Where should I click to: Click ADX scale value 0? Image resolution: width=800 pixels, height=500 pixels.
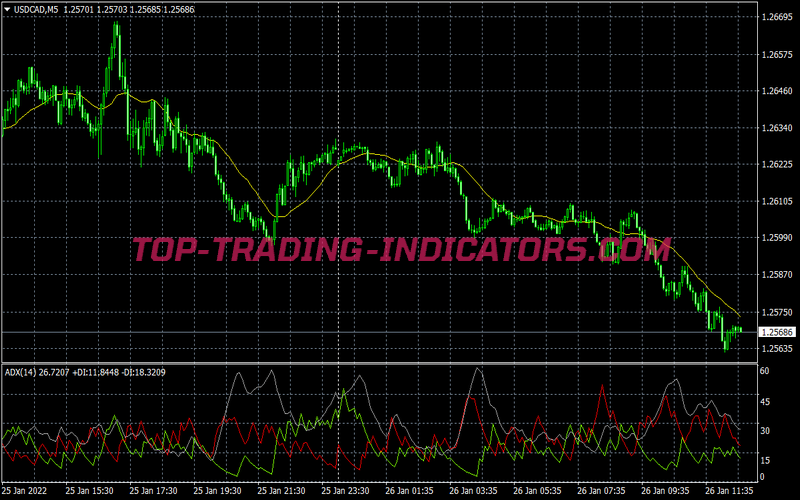tap(762, 477)
